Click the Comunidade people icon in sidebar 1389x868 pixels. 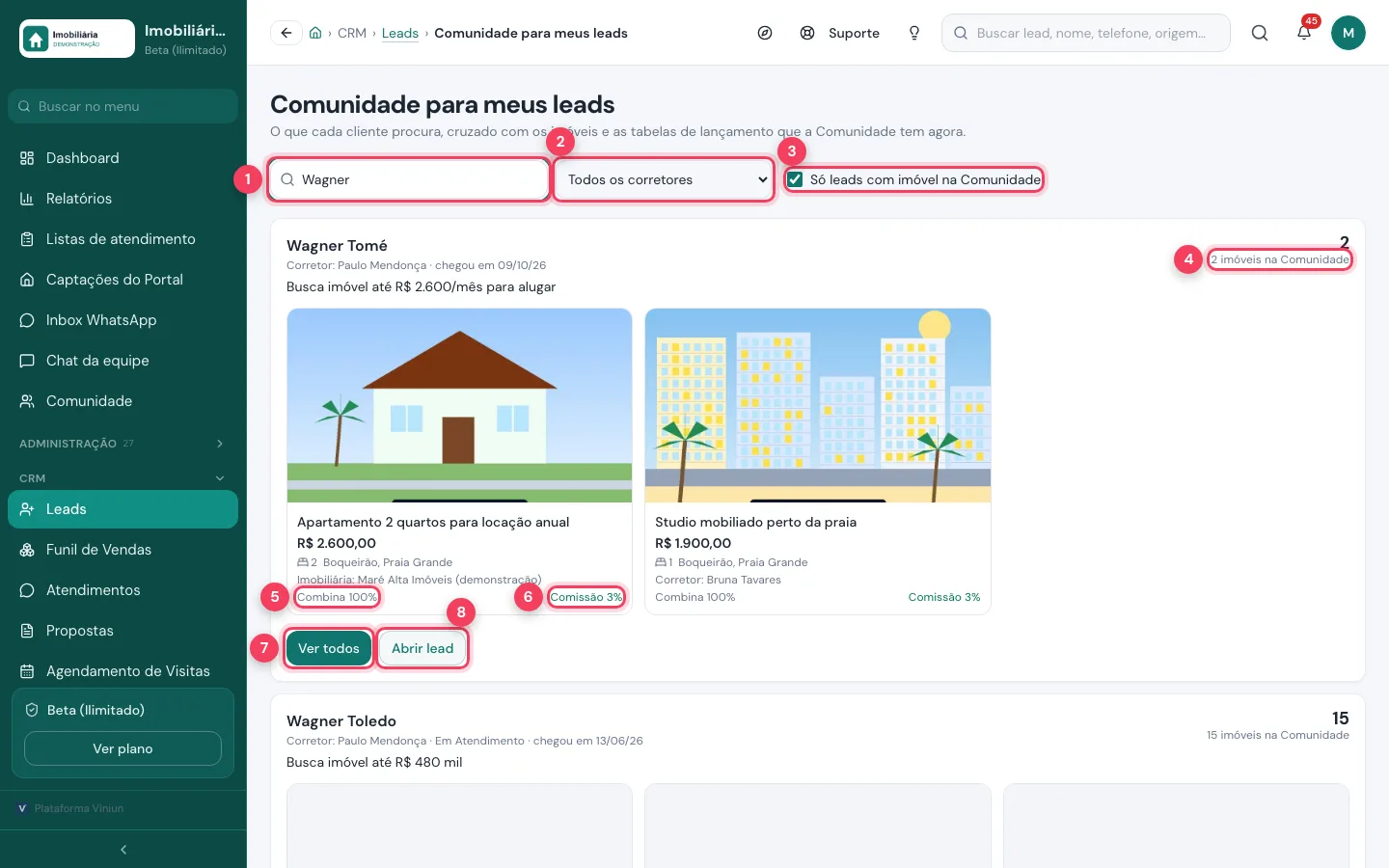(x=27, y=401)
